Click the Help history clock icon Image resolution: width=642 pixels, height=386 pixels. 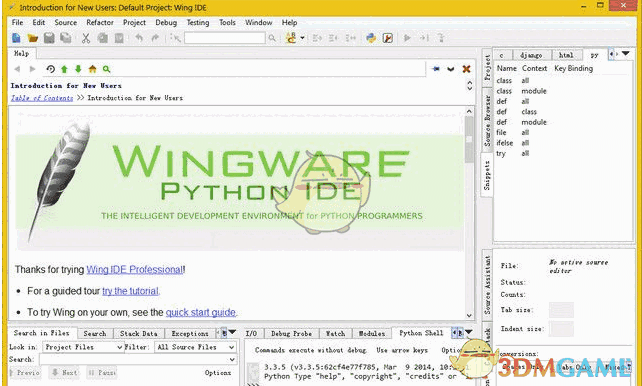[50, 69]
